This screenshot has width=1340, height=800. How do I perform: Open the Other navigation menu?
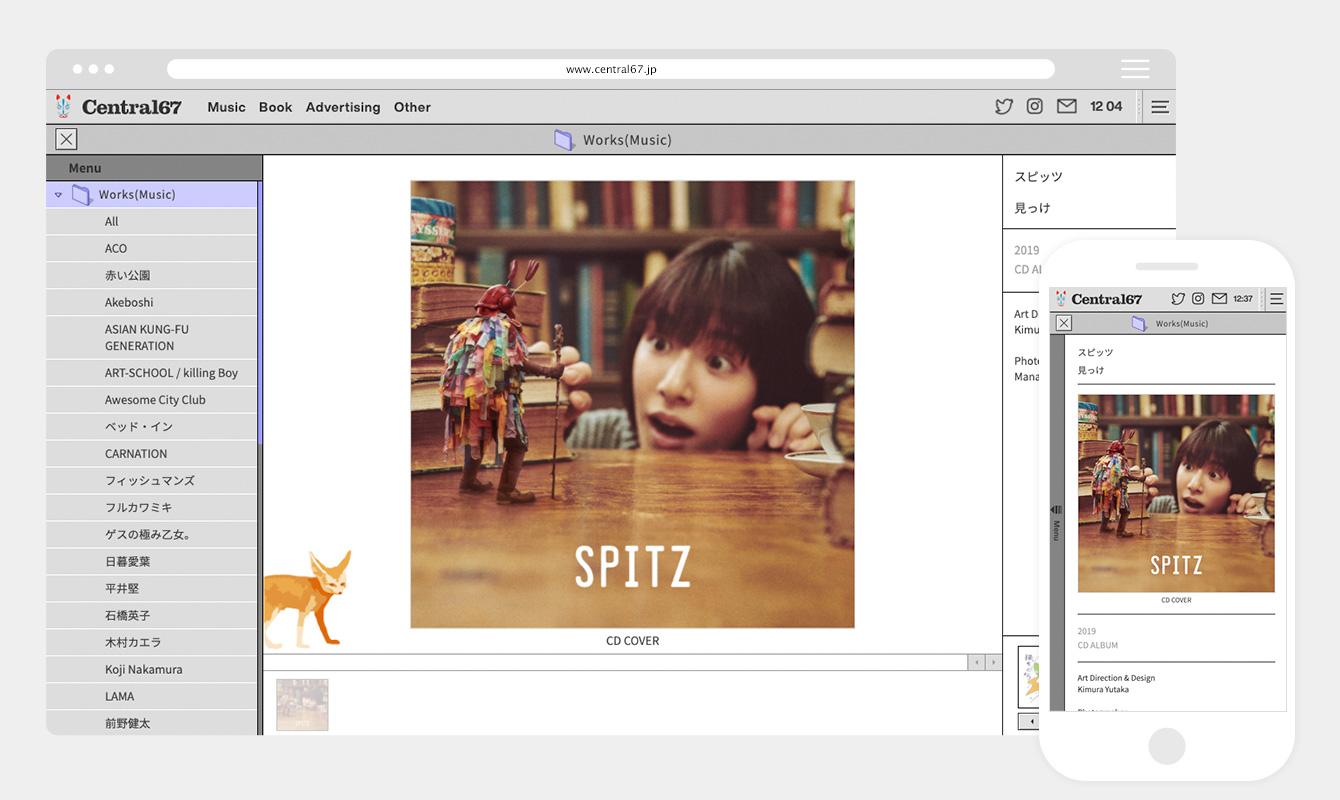click(x=412, y=107)
